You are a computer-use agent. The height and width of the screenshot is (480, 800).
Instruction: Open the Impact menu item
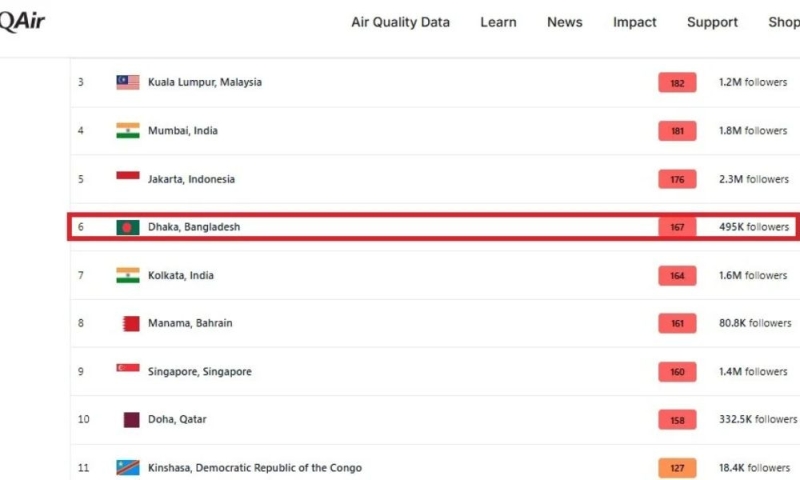coord(634,22)
